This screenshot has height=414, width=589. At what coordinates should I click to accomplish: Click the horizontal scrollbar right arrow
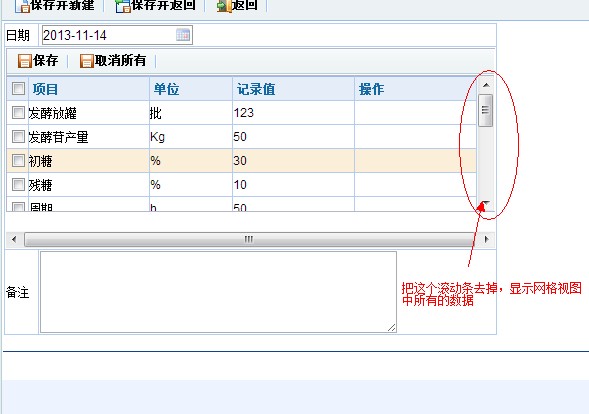[x=487, y=239]
